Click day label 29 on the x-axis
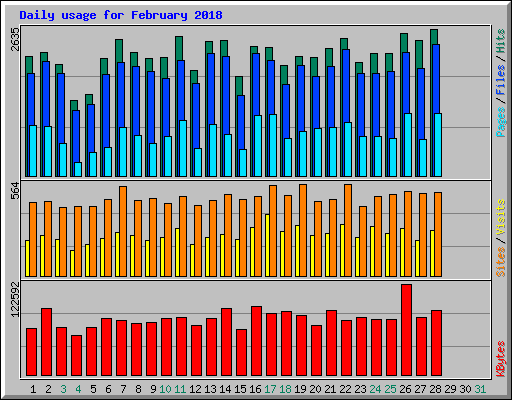The width and height of the screenshot is (512, 400). [x=450, y=389]
